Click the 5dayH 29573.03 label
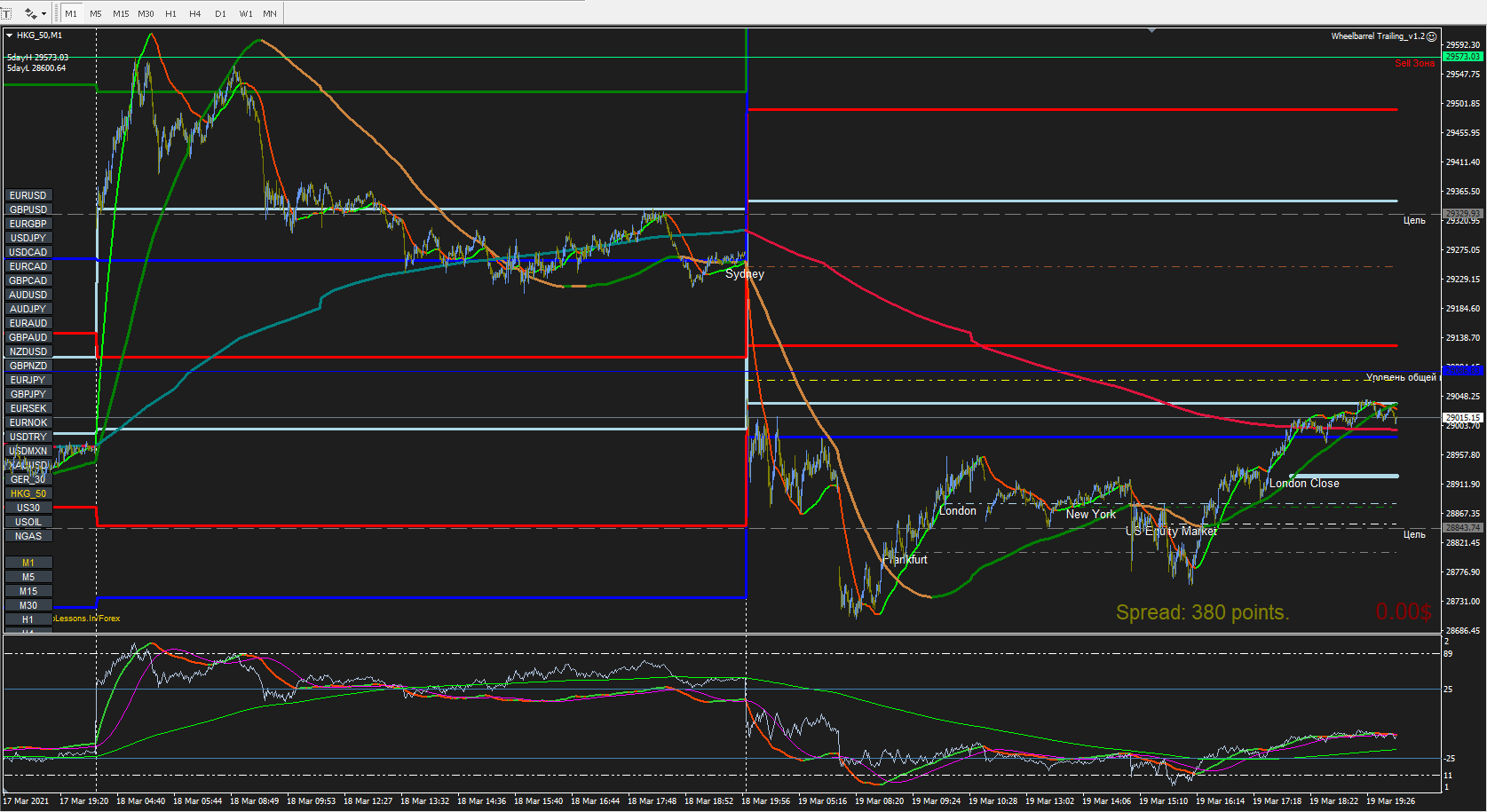The image size is (1487, 812). (x=37, y=58)
